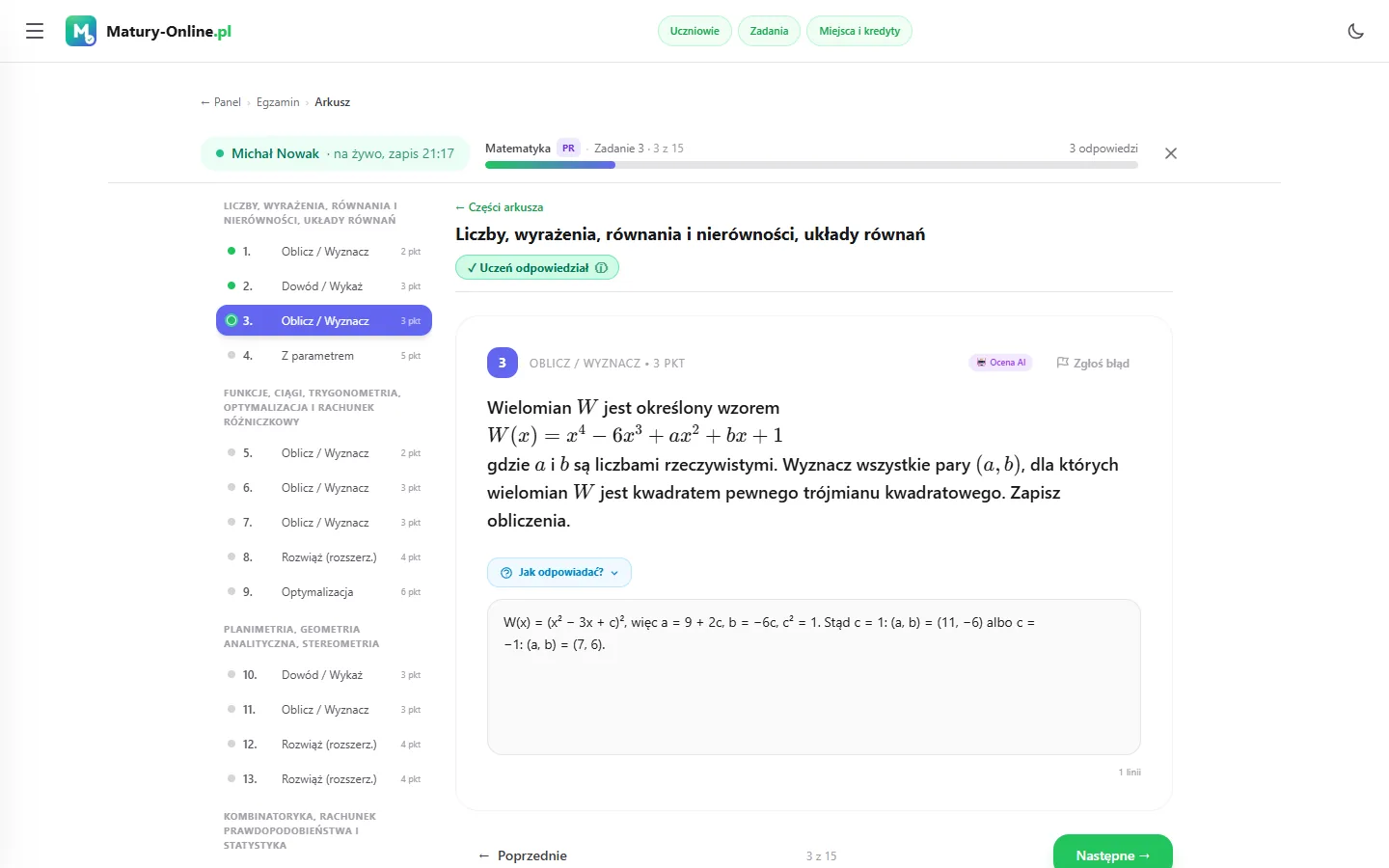
Task: Click the Matury-Online.pl logo
Action: 149,31
